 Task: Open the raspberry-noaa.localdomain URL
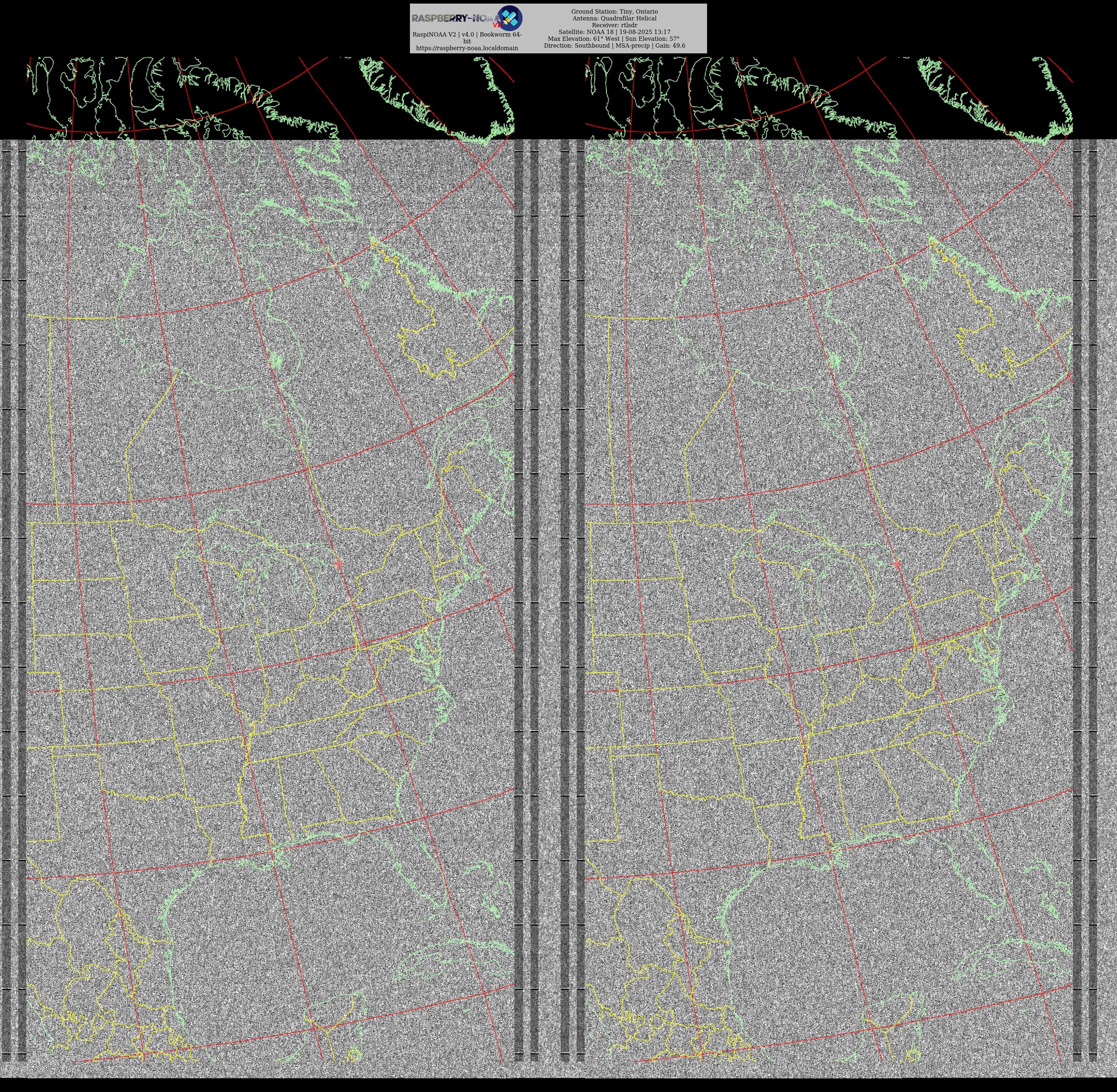[467, 48]
